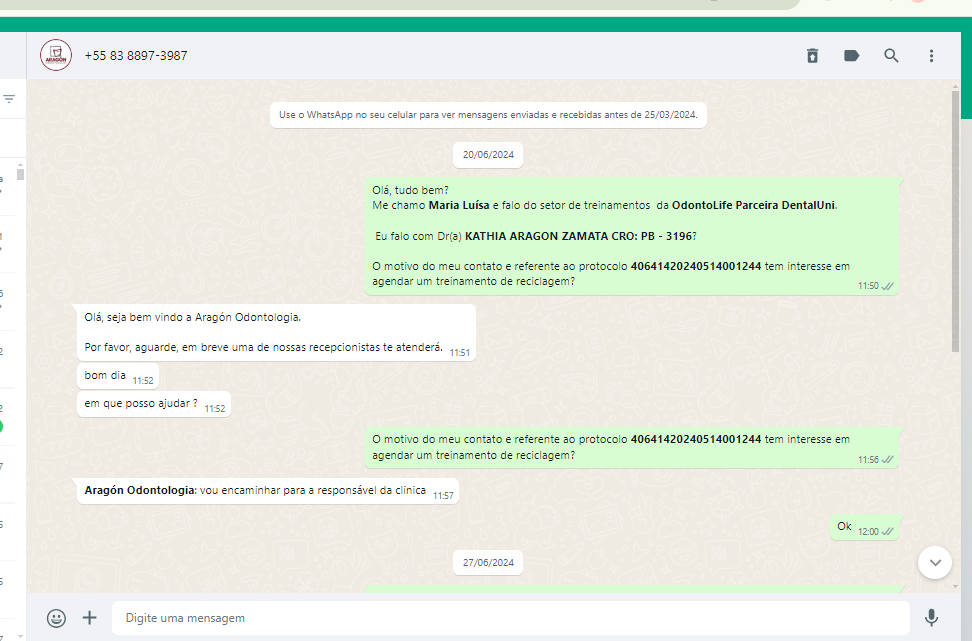Click read receipt checkmarks on 11:56 message
This screenshot has width=972, height=641.
click(x=888, y=459)
